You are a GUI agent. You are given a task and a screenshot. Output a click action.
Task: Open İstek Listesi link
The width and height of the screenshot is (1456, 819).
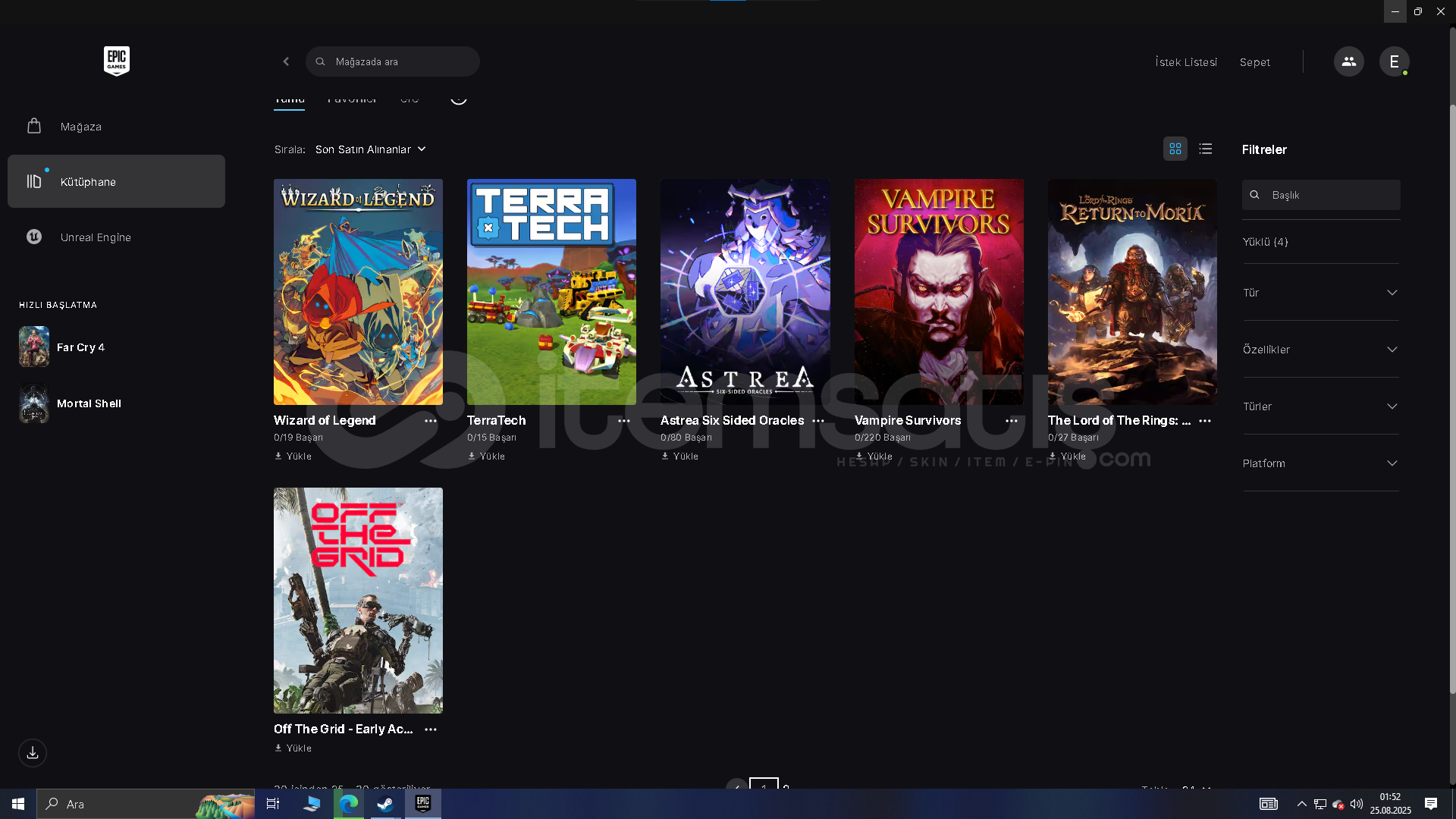(1186, 62)
